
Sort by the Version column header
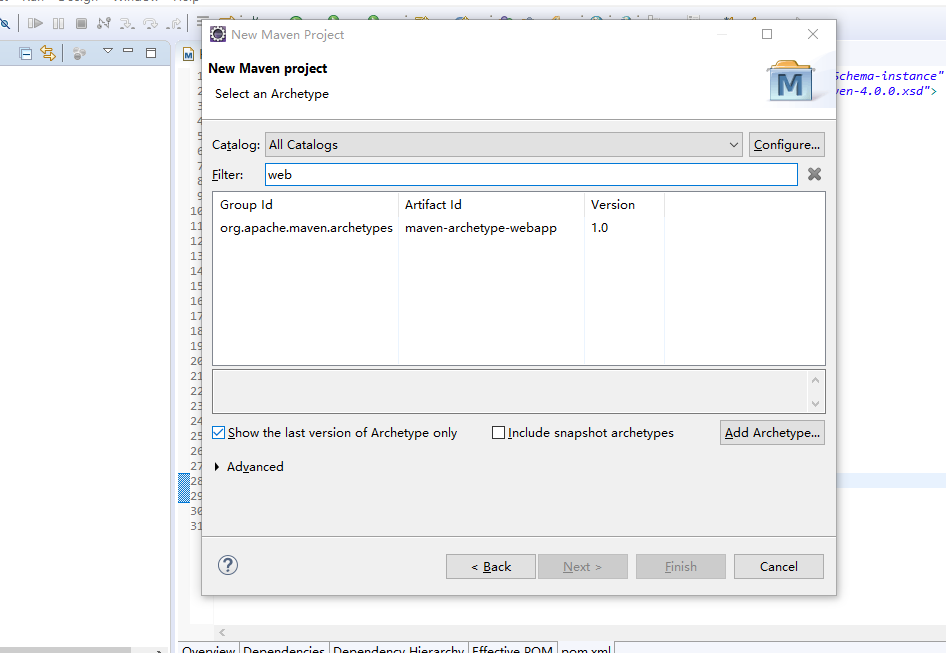(x=624, y=205)
